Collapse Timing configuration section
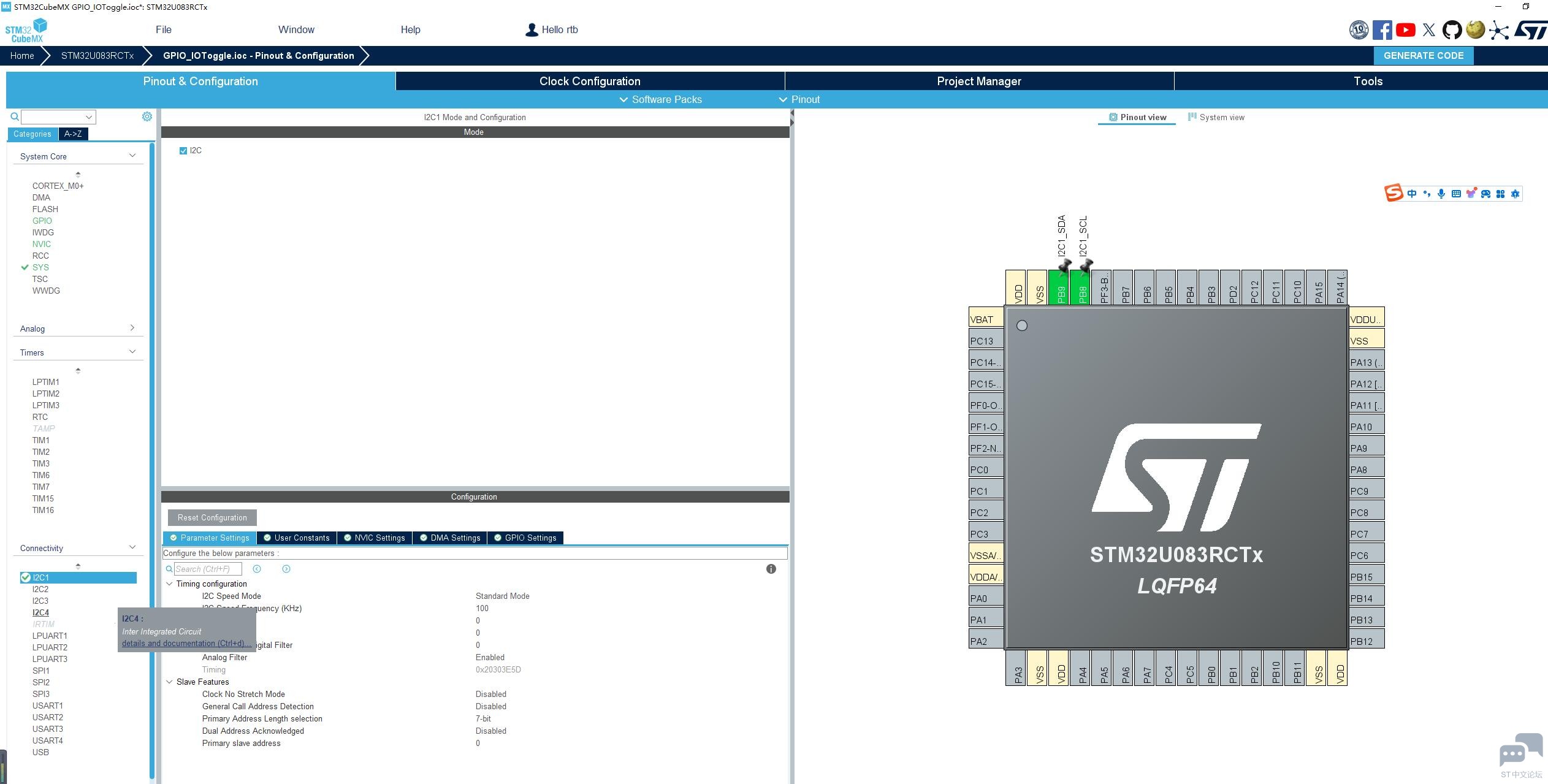 169,584
